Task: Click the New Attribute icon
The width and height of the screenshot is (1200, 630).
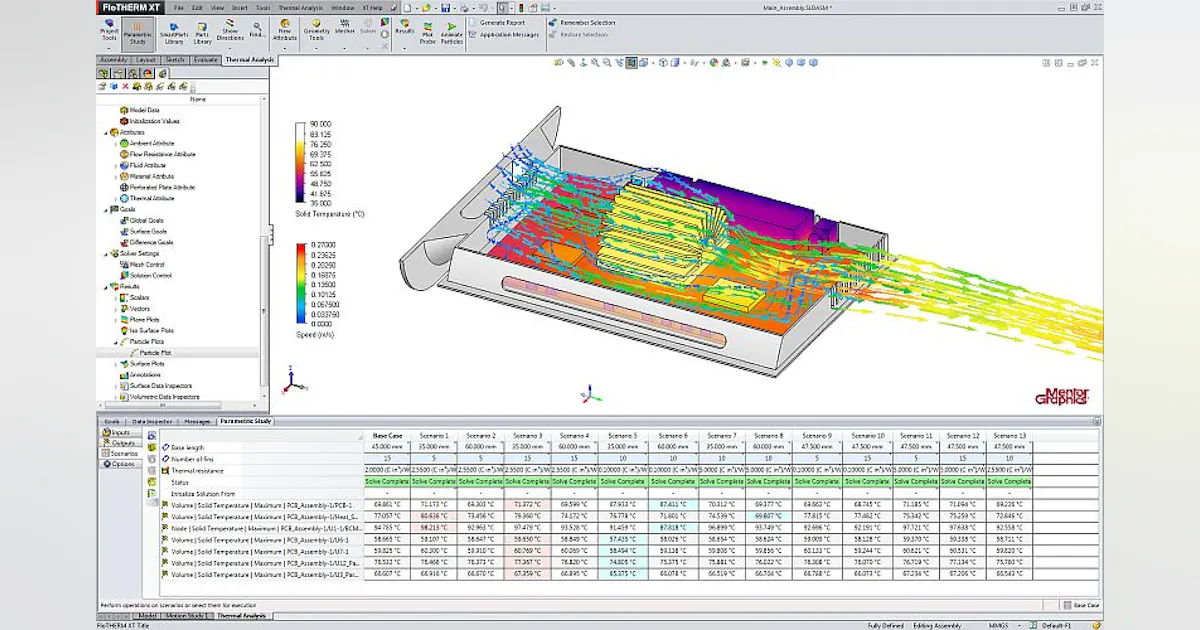Action: [285, 29]
